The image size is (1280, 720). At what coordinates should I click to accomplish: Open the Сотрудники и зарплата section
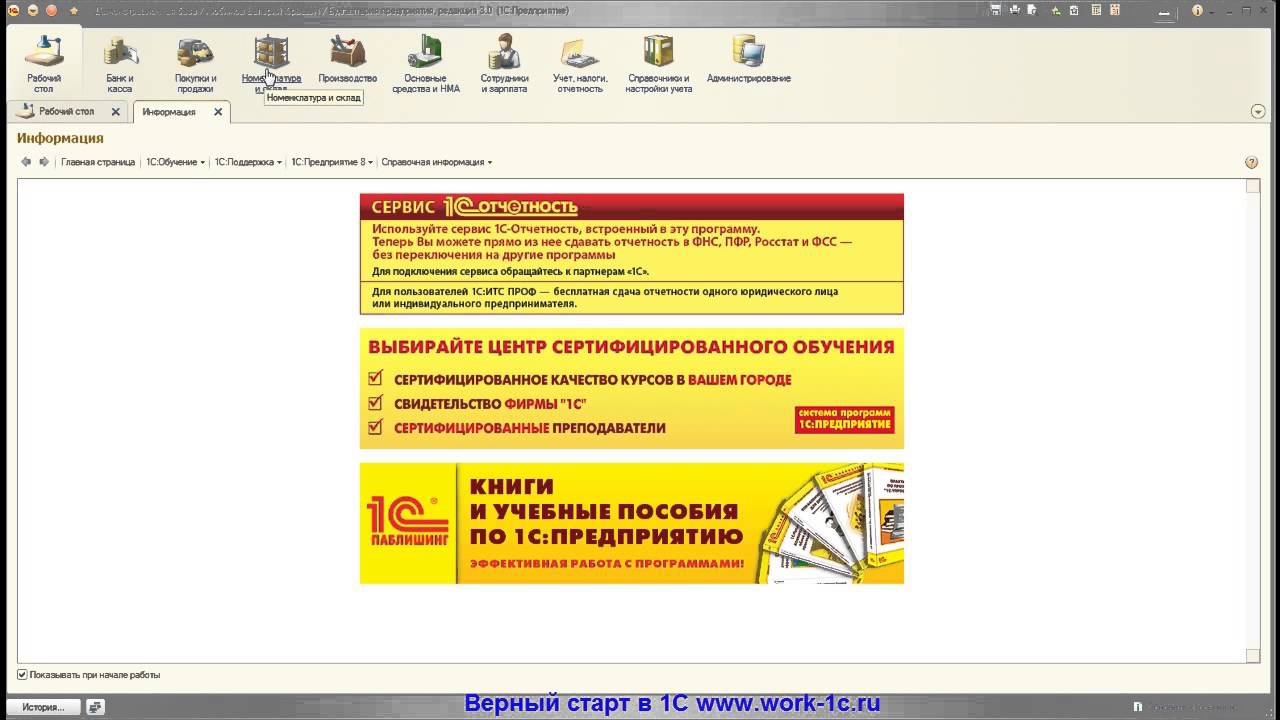tap(504, 63)
